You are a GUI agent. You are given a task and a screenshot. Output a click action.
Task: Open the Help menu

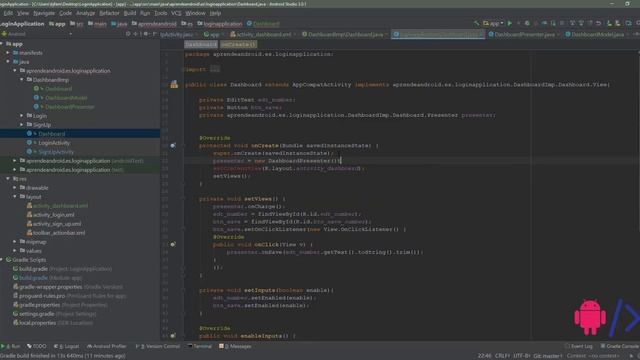215,13
